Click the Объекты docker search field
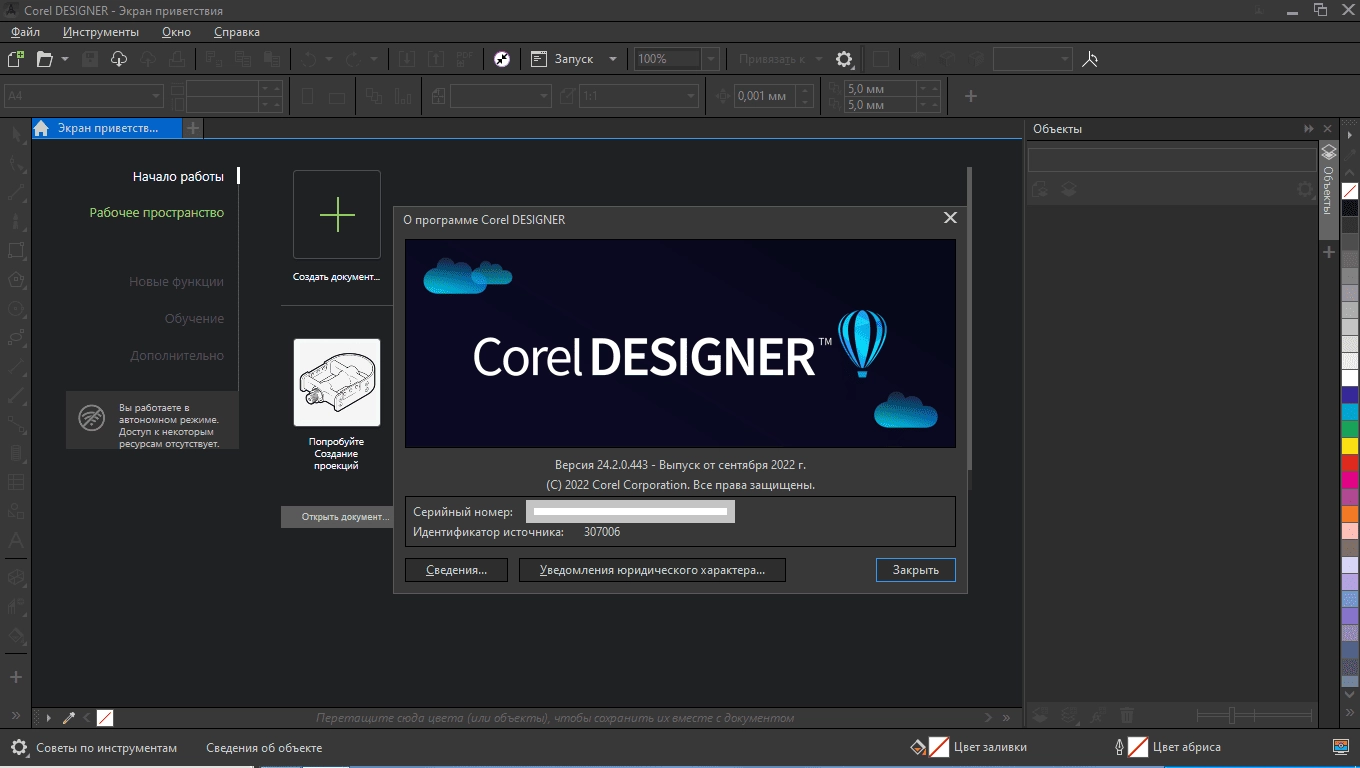The width and height of the screenshot is (1360, 768). point(1172,160)
